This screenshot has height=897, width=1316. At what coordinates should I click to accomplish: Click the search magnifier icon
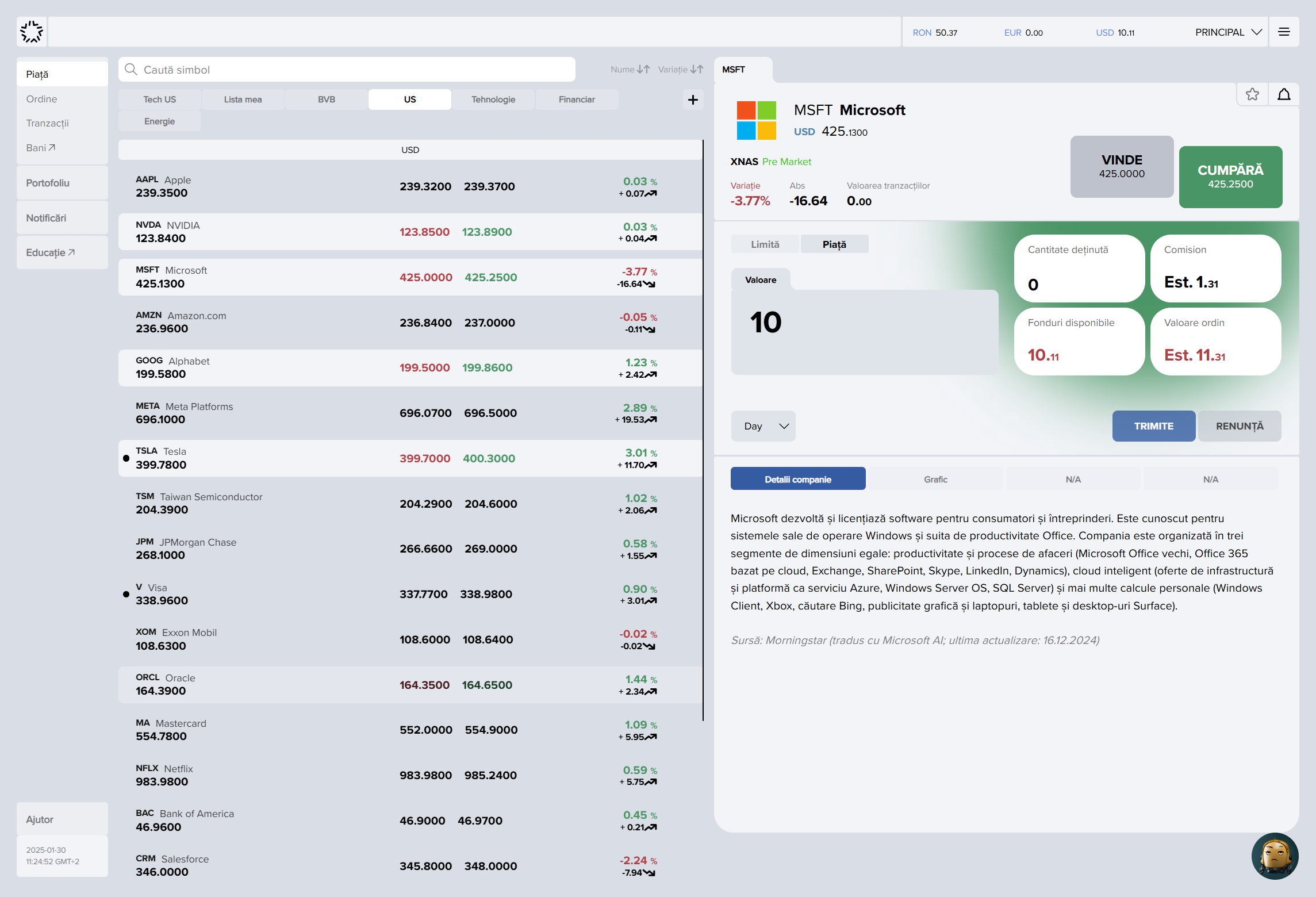point(131,70)
